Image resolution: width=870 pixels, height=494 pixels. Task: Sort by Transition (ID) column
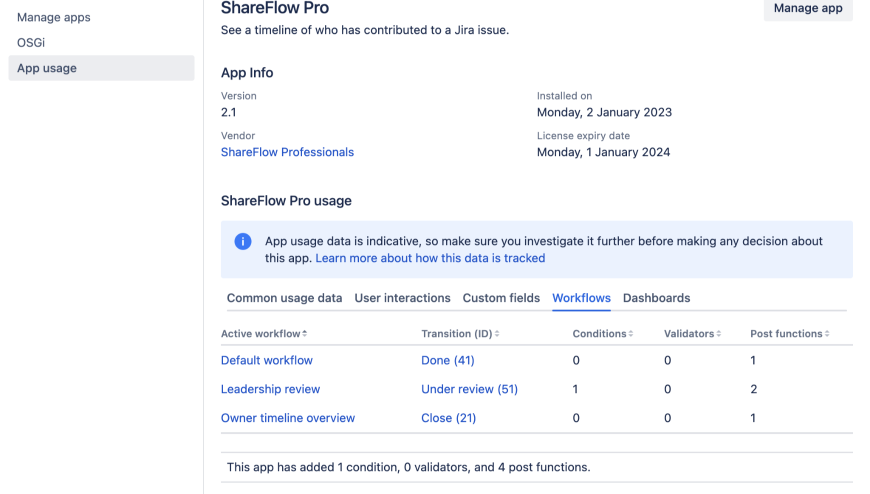[460, 333]
